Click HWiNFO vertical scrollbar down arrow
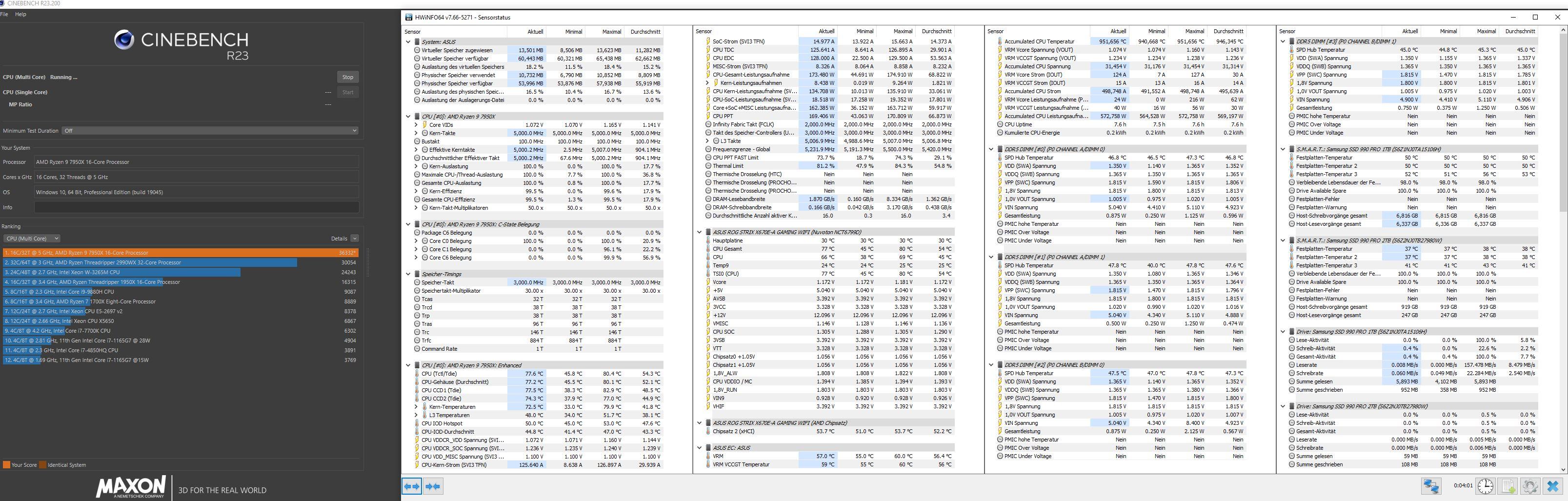Image resolution: width=1568 pixels, height=501 pixels. point(1563,469)
